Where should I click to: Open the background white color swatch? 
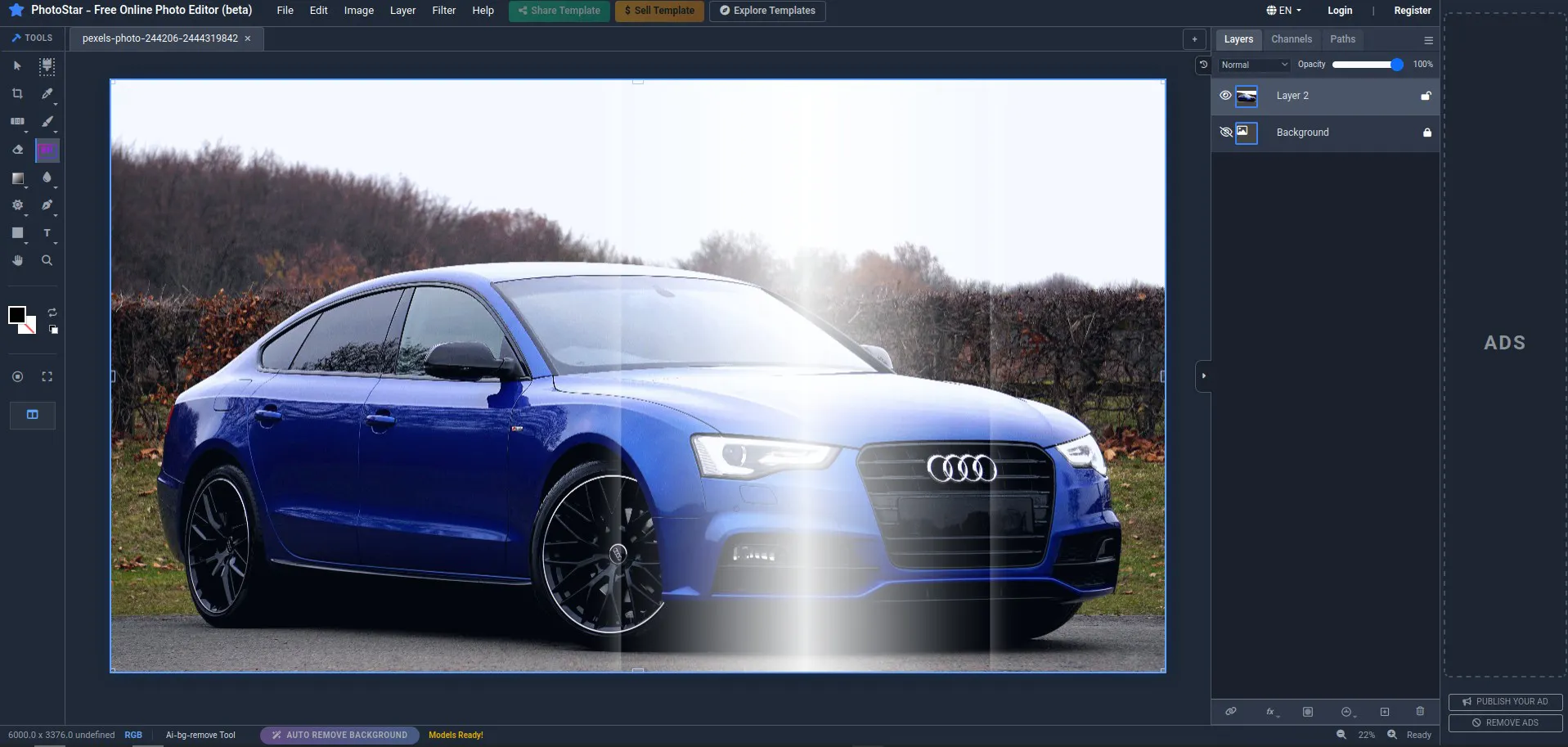[x=30, y=327]
